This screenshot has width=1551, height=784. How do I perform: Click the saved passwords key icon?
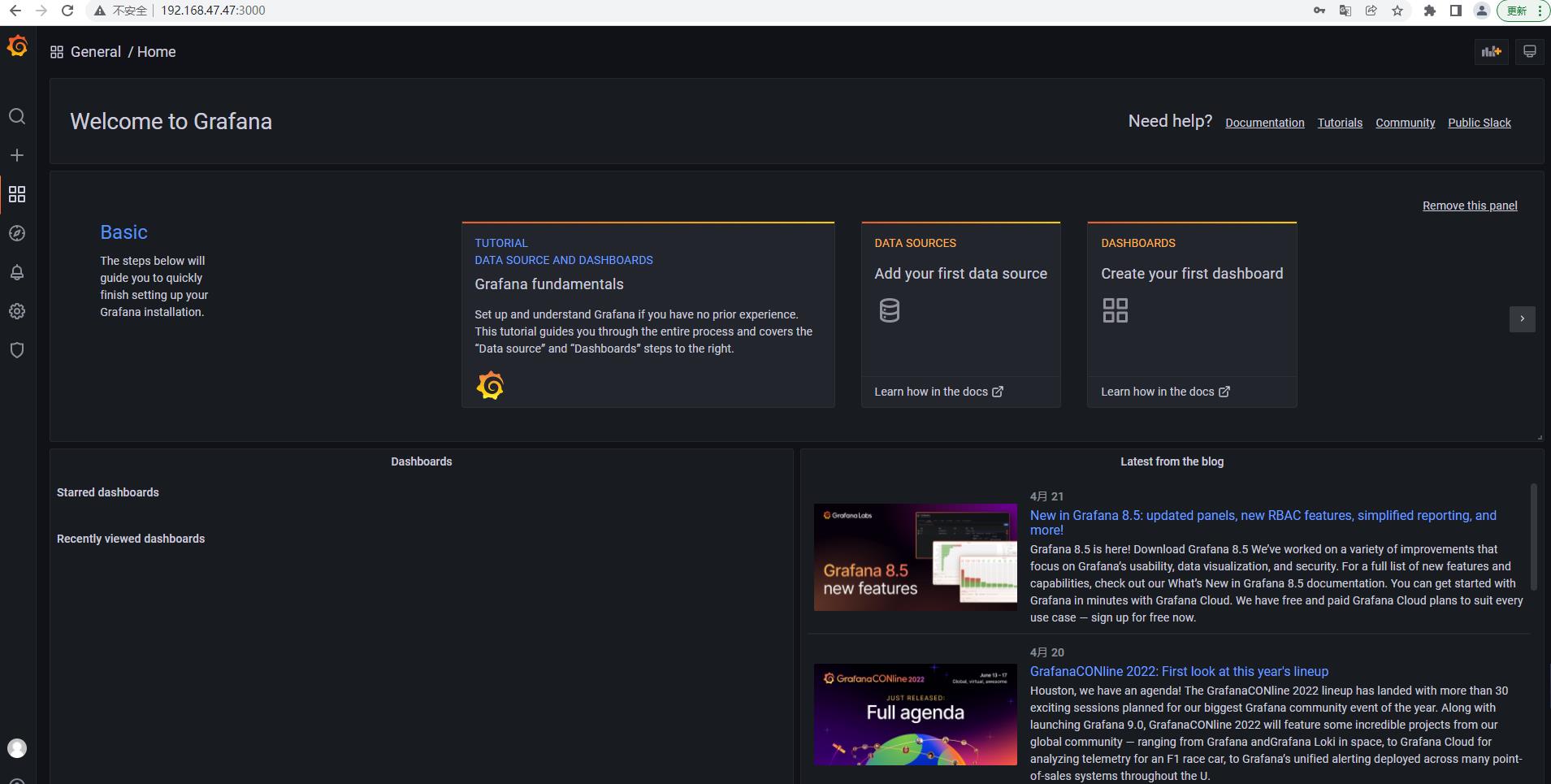(1319, 11)
